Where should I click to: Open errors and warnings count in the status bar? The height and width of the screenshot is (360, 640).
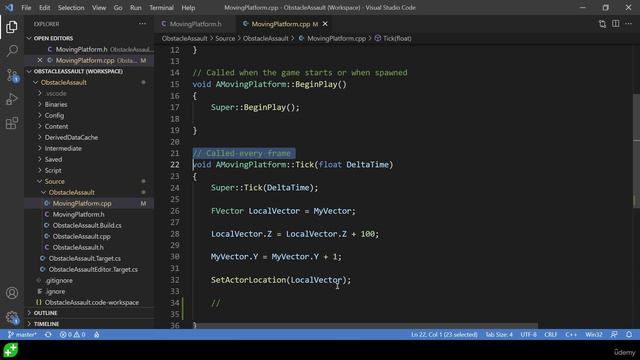tap(72, 335)
